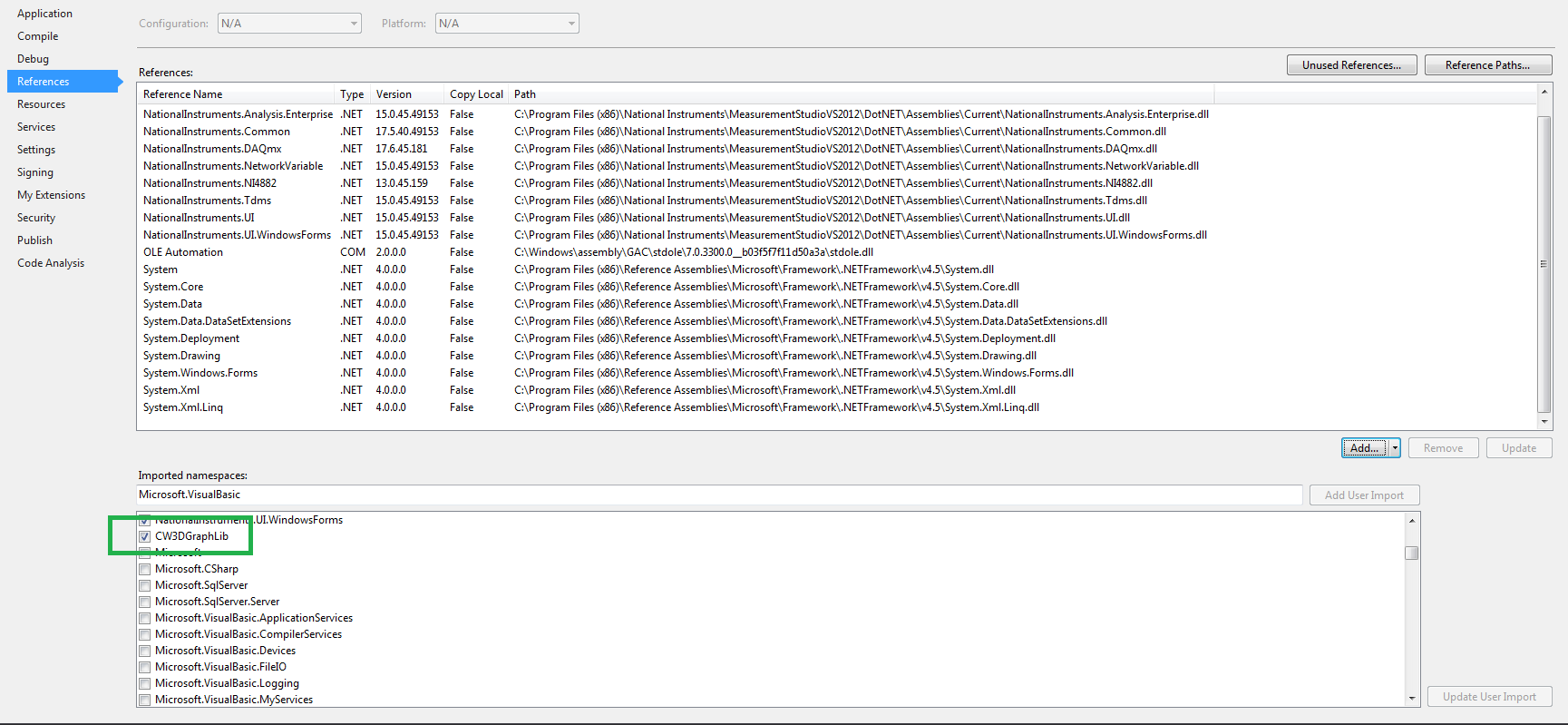Open the Settings tab
The width and height of the screenshot is (1568, 725).
pyautogui.click(x=36, y=150)
